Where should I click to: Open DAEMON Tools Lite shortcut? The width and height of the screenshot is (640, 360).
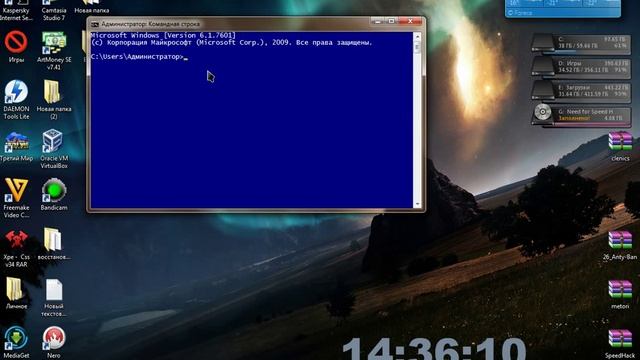pyautogui.click(x=16, y=100)
